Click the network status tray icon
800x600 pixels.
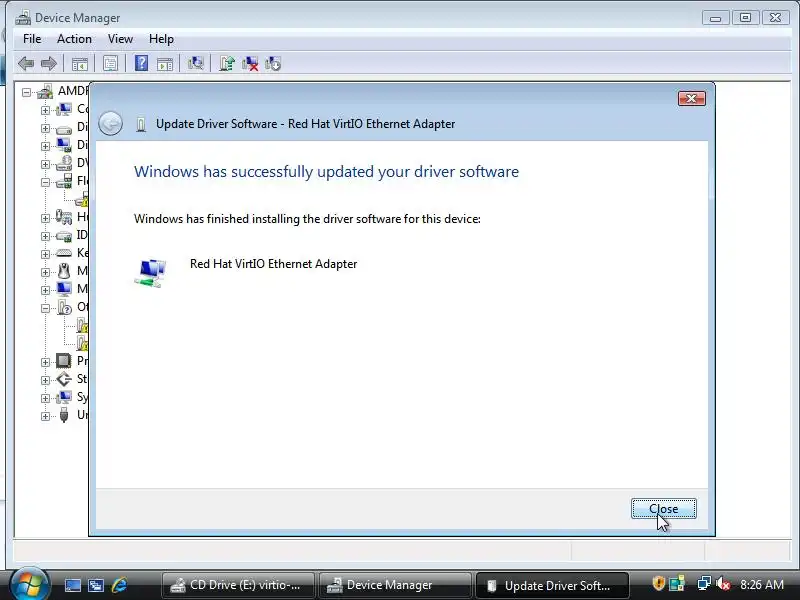point(704,583)
